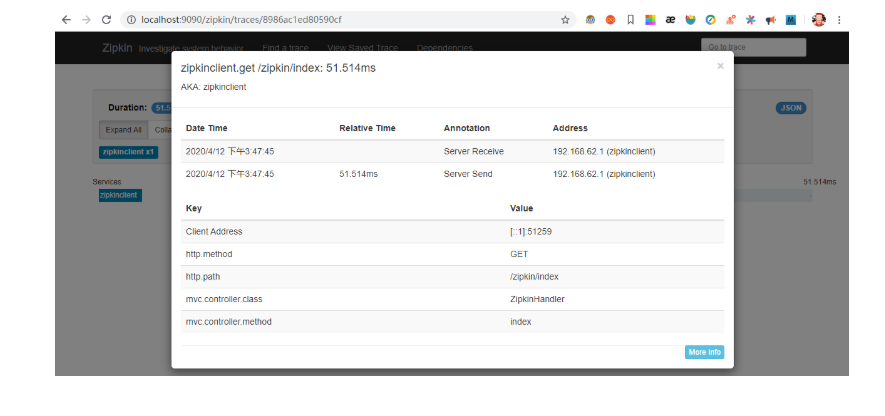Select the 'GET' value cell
Viewport: 885px width, 416px height.
pyautogui.click(x=519, y=254)
